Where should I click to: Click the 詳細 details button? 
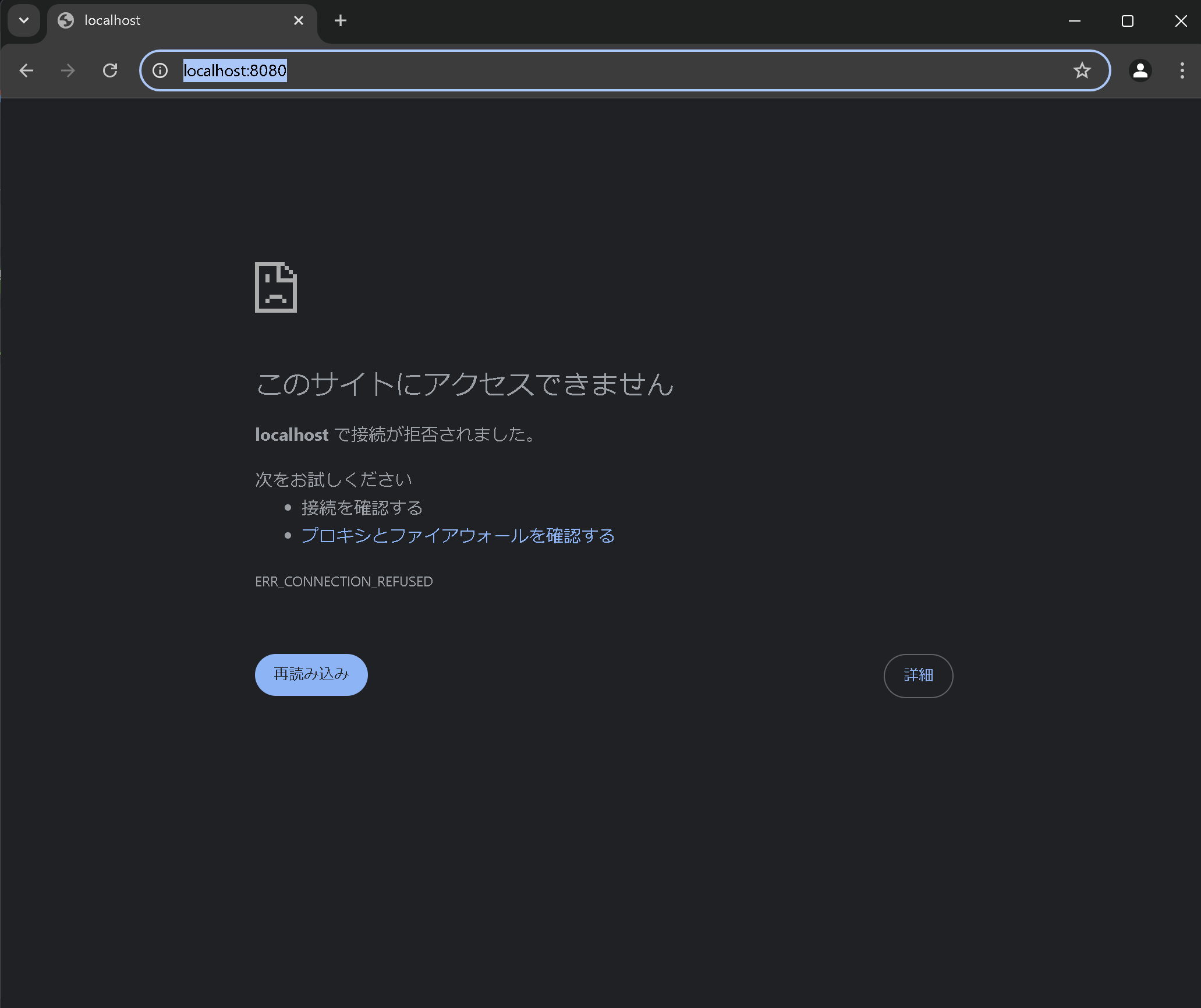point(918,675)
